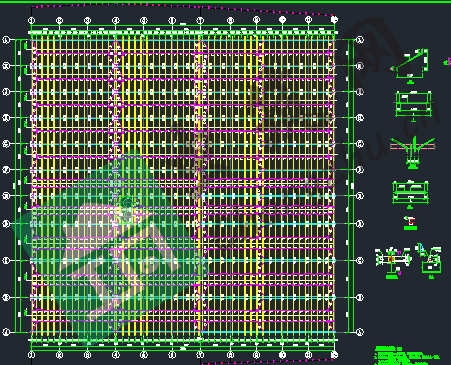451x365 pixels.
Task: Click the last axis bubble in the top row
Action: pyautogui.click(x=335, y=20)
